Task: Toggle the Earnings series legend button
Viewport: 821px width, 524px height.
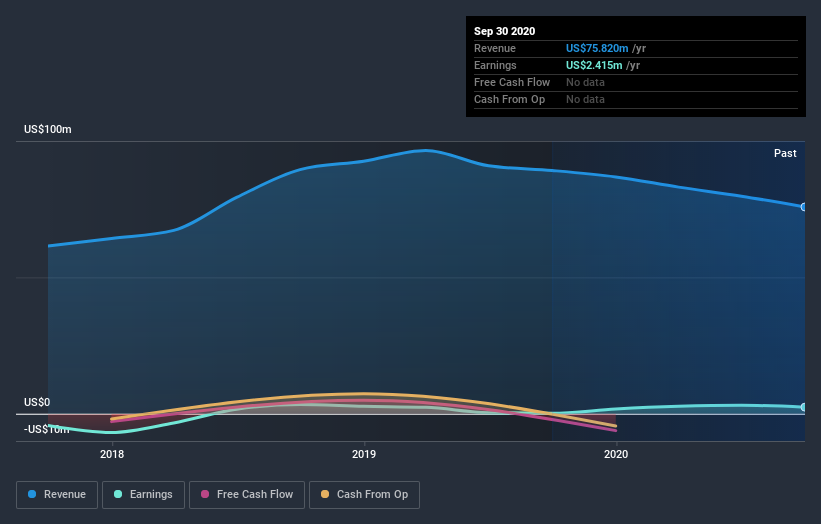Action: (143, 495)
